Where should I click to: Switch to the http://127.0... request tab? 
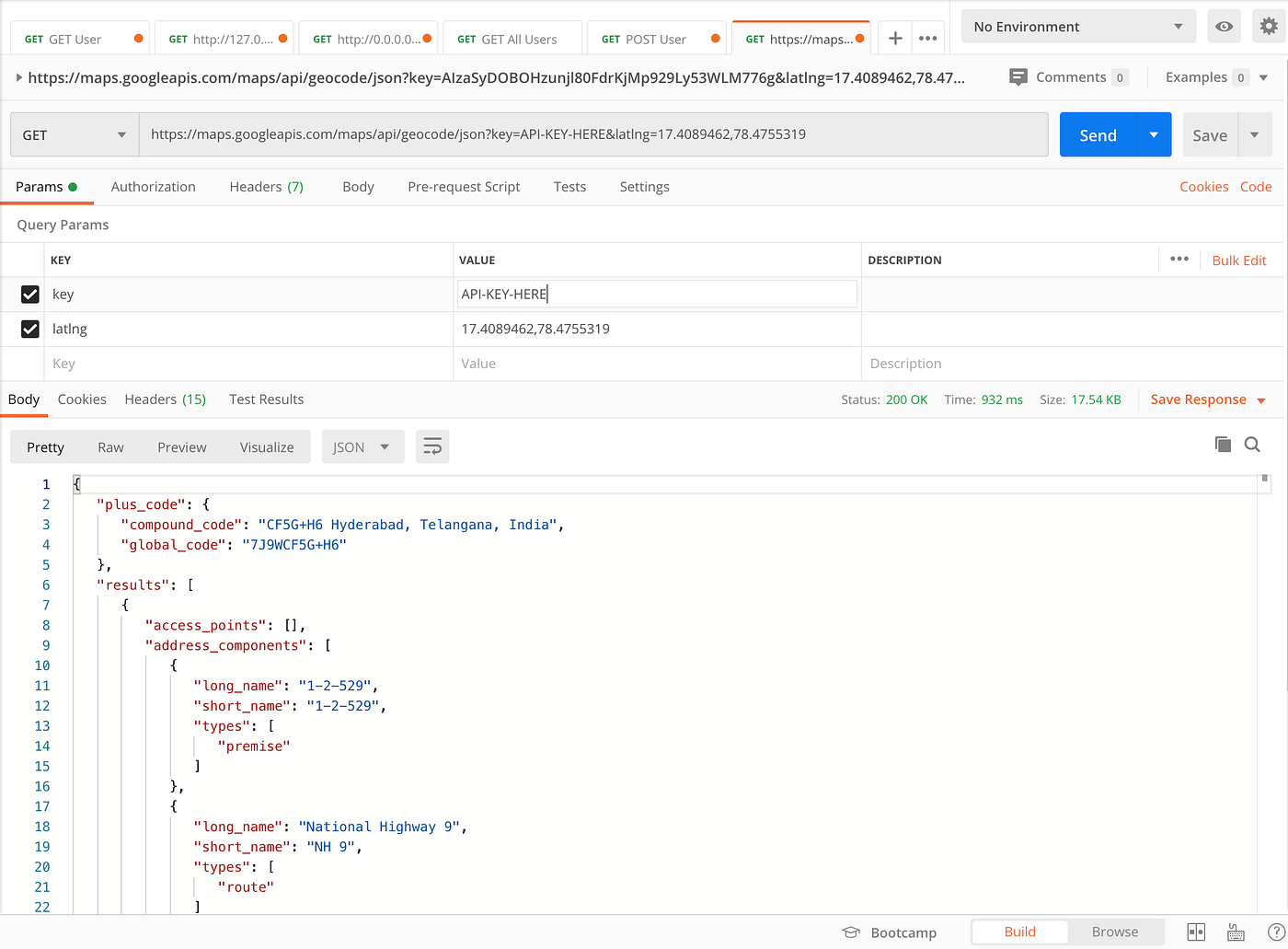point(224,40)
